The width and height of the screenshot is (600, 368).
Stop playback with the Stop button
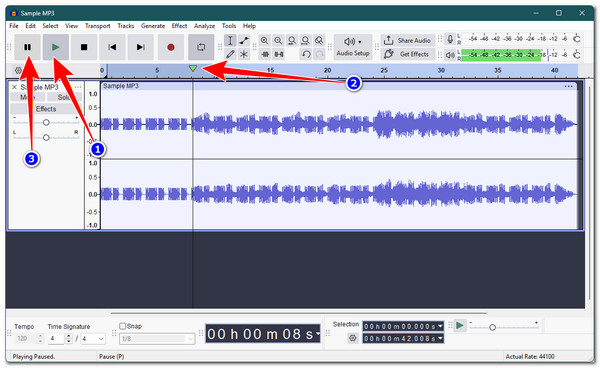click(x=84, y=47)
